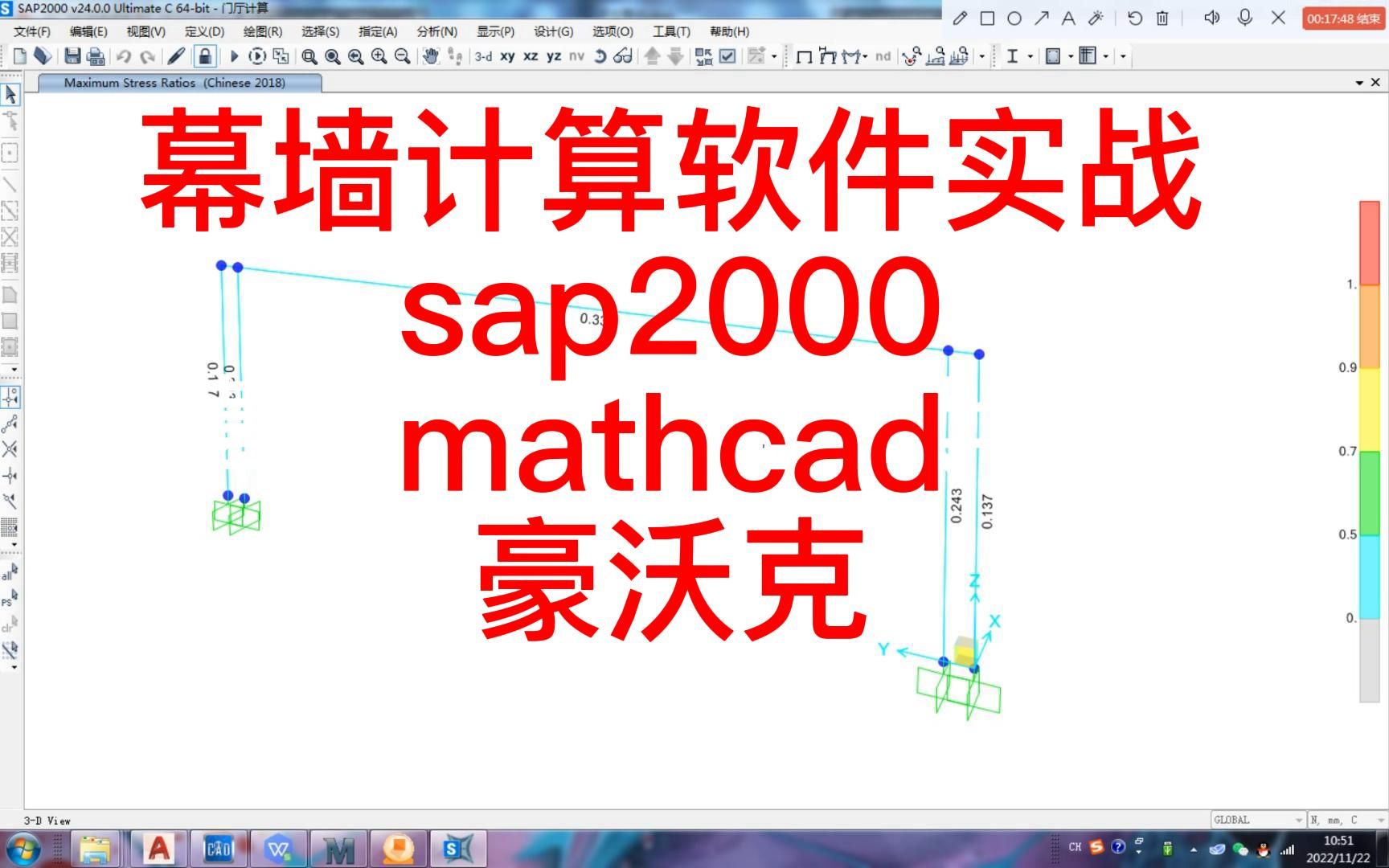This screenshot has height=868, width=1389.
Task: Select the Pan tool in the toolbar
Action: [432, 56]
